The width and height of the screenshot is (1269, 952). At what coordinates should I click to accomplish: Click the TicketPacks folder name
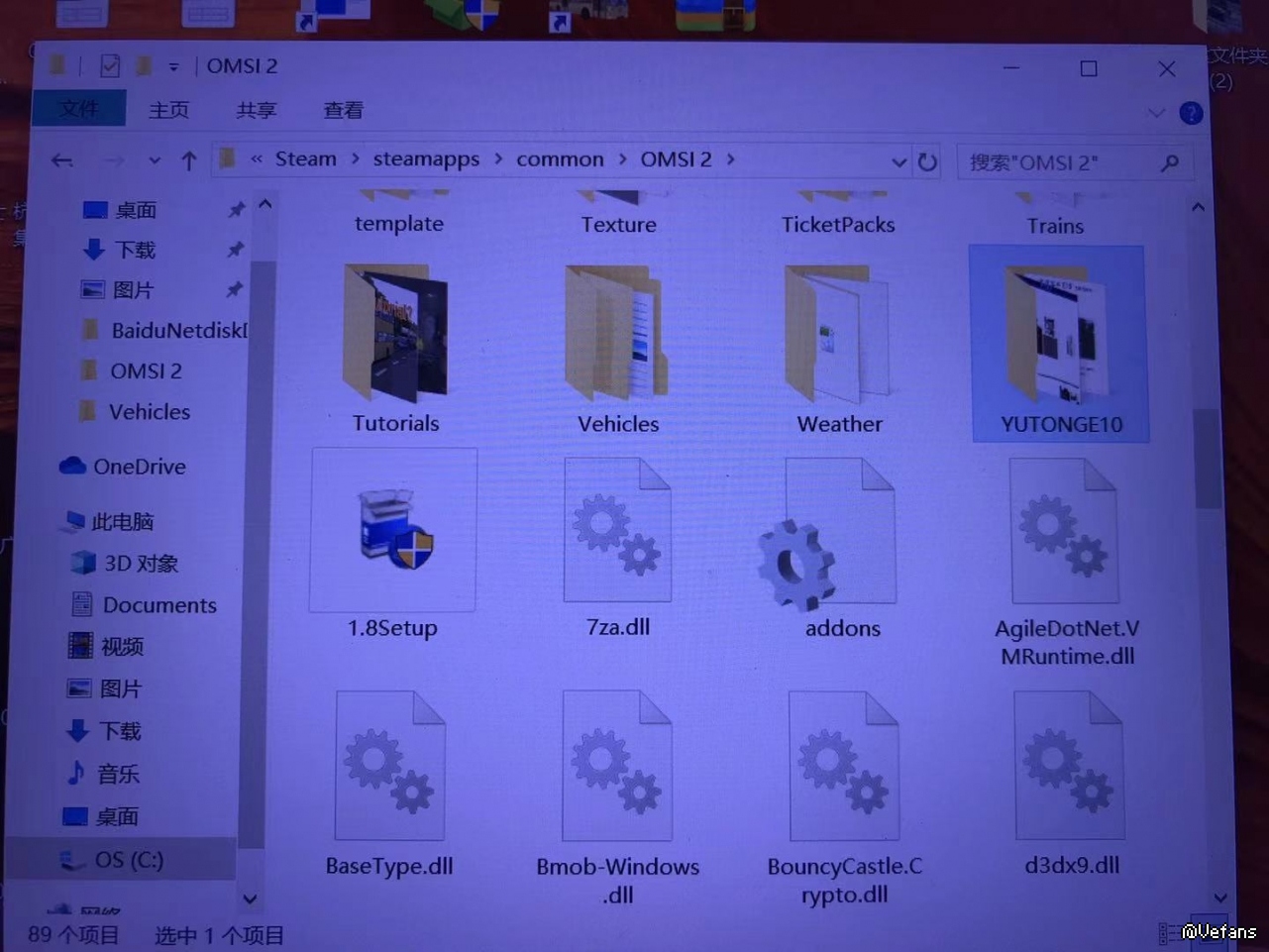coord(838,225)
